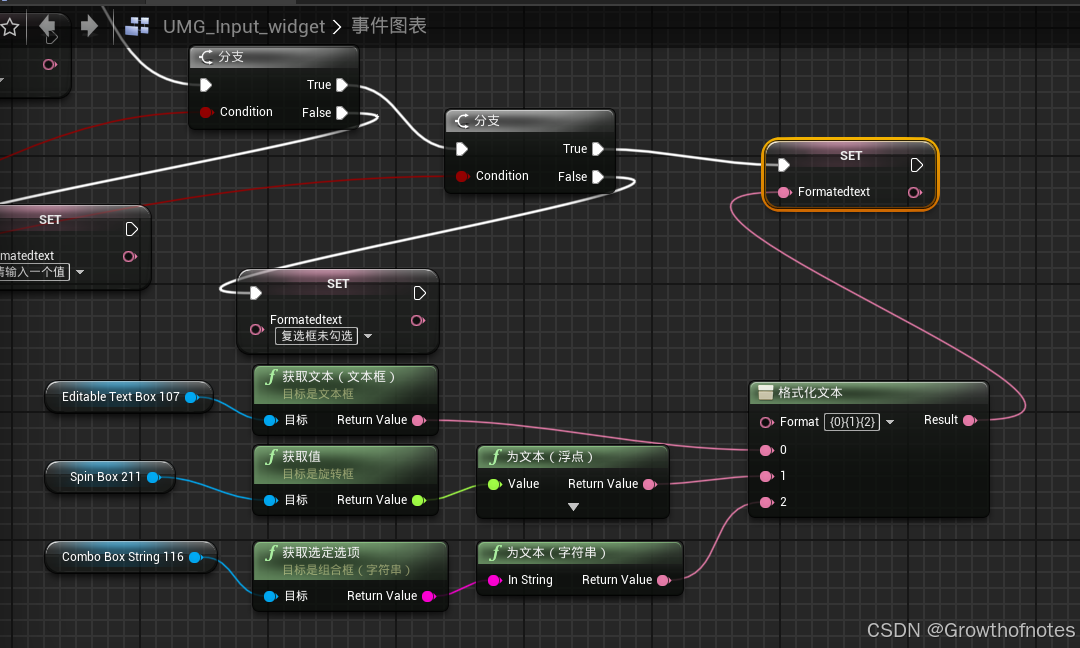Click the pink output pin on left partial SET node

click(x=129, y=256)
